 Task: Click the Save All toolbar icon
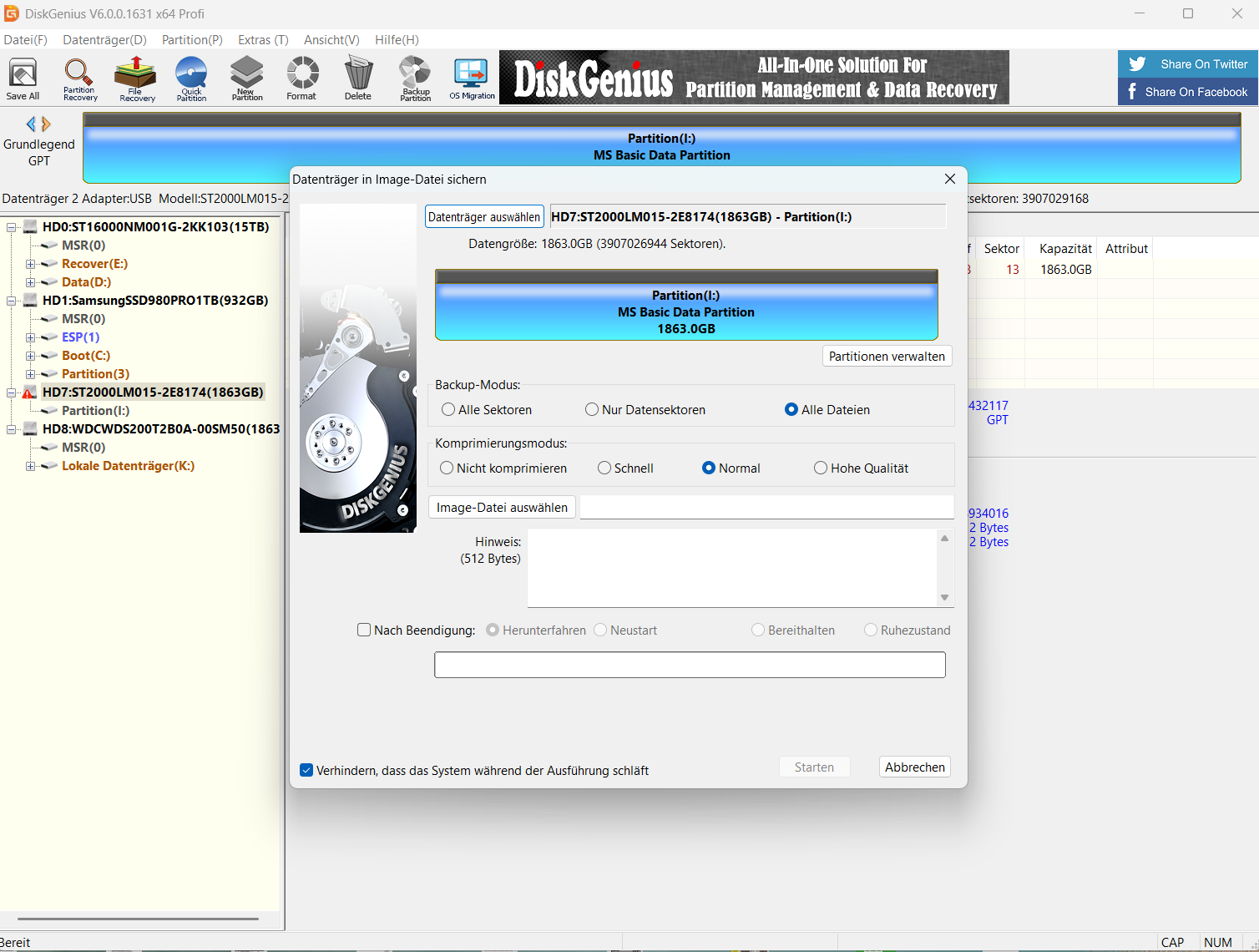coord(23,79)
